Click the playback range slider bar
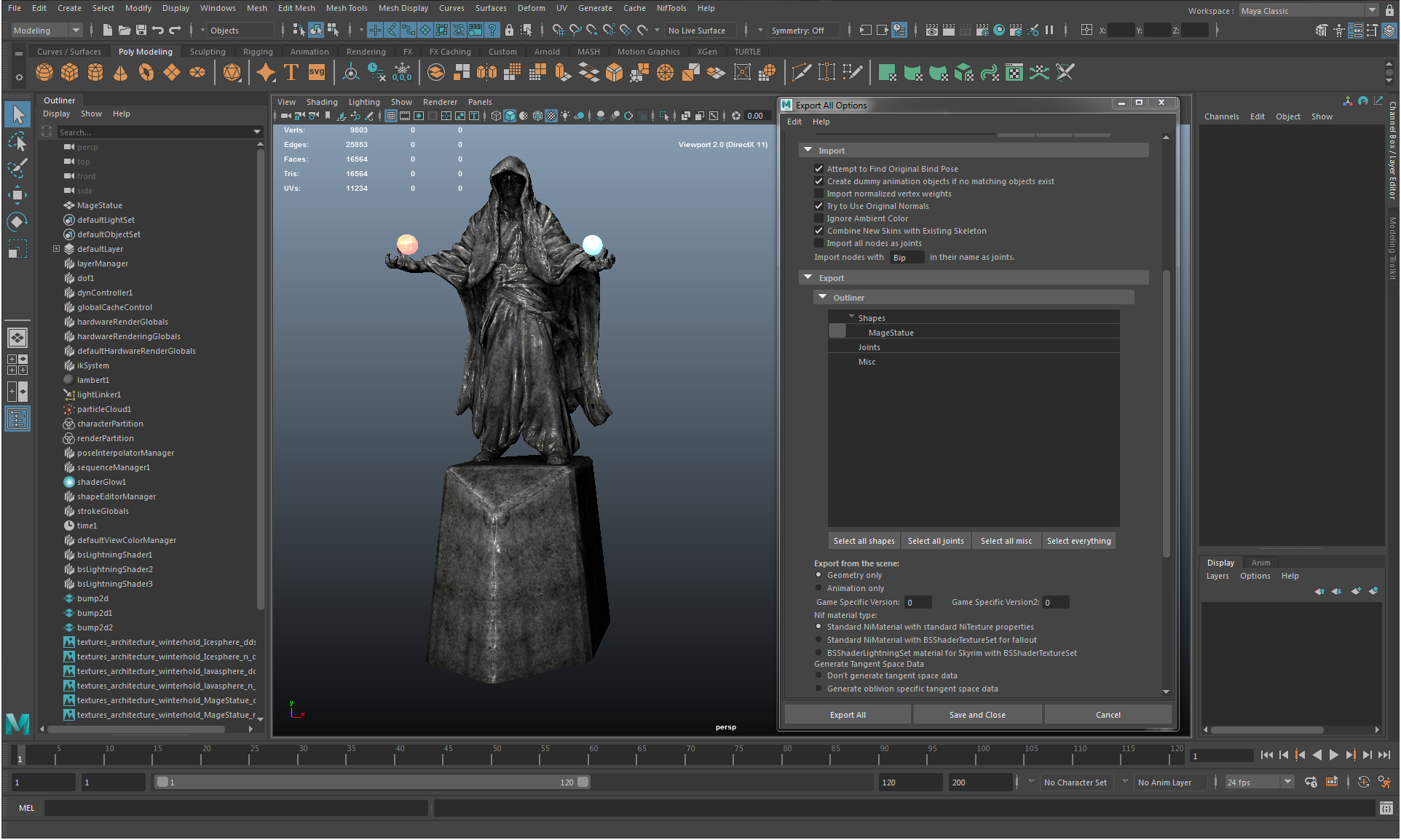 pos(371,782)
